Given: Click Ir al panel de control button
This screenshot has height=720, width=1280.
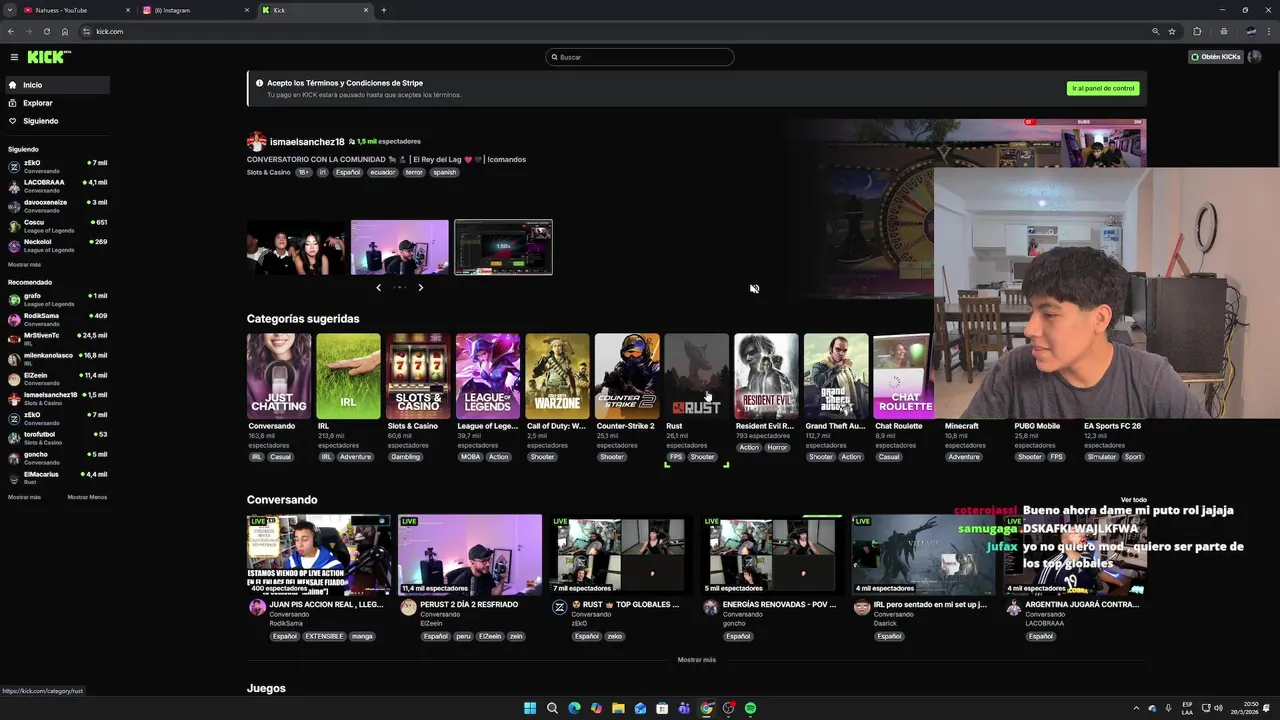Looking at the screenshot, I should [x=1103, y=88].
